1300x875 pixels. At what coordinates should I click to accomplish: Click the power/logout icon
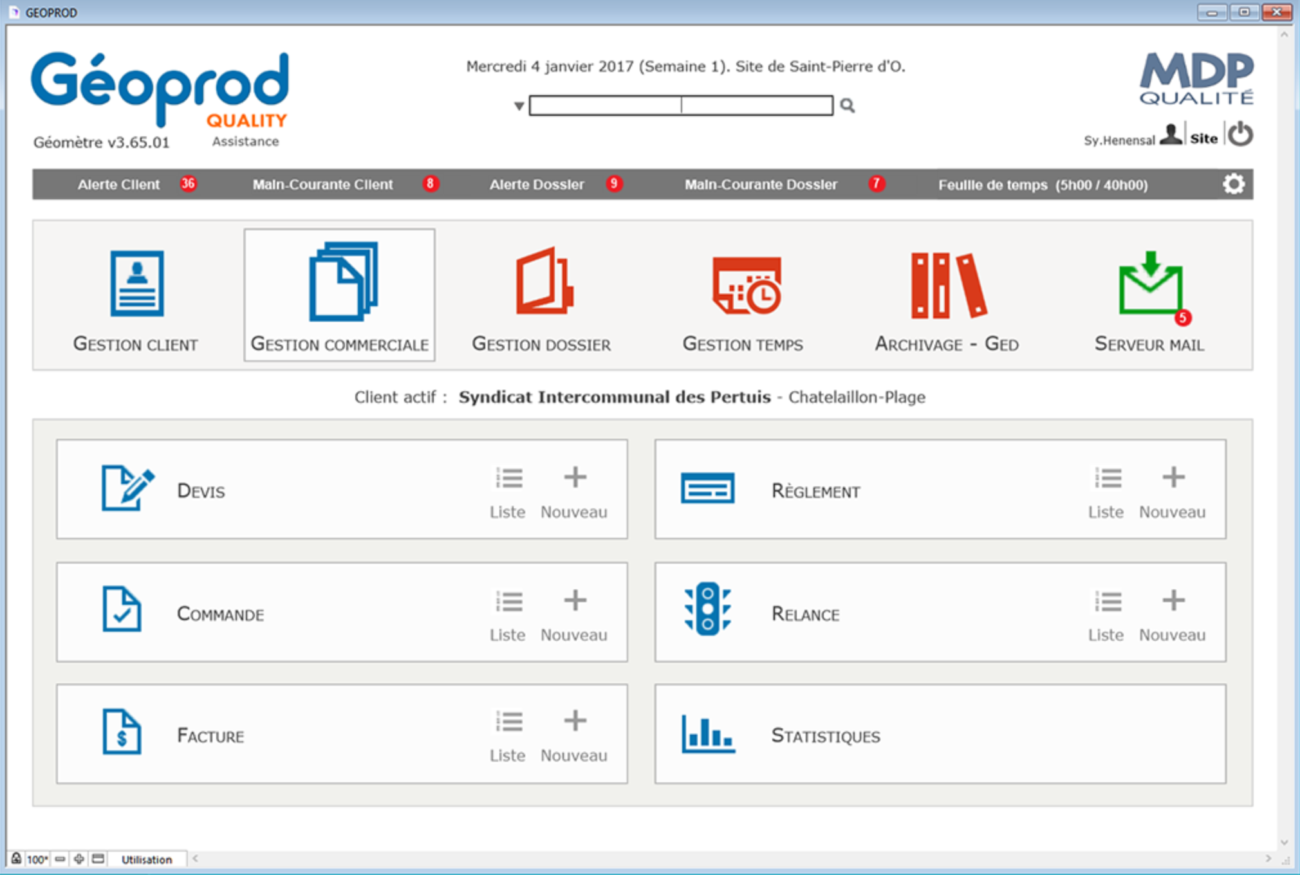1240,134
